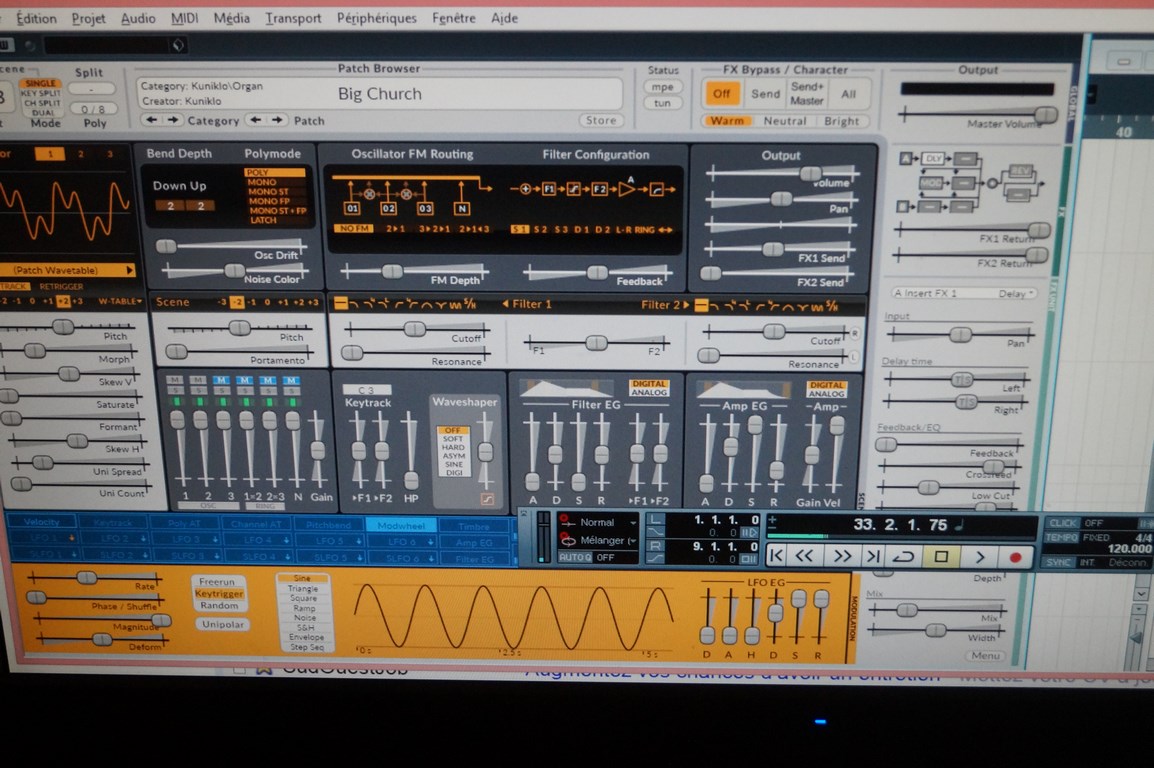Click the Store button to save the patch
The height and width of the screenshot is (768, 1154).
tap(600, 120)
